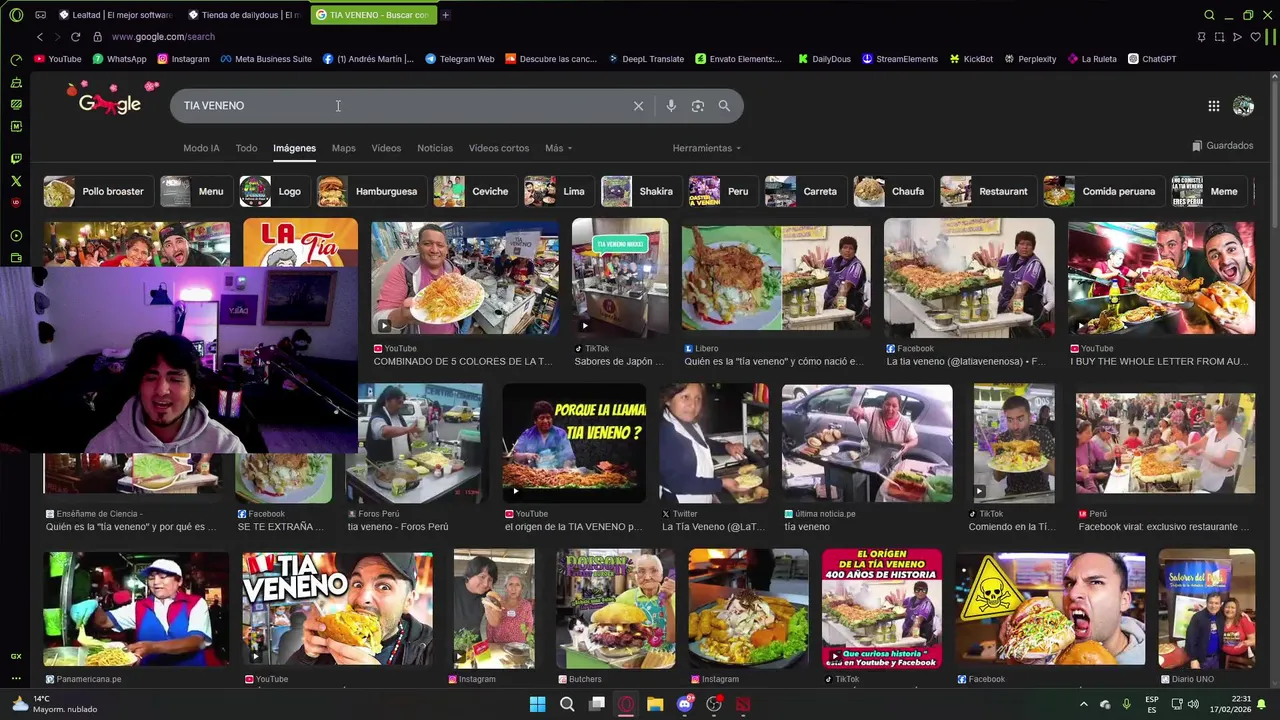
Task: Open Libero 'Quién es la tía veneno' result
Action: tap(776, 277)
